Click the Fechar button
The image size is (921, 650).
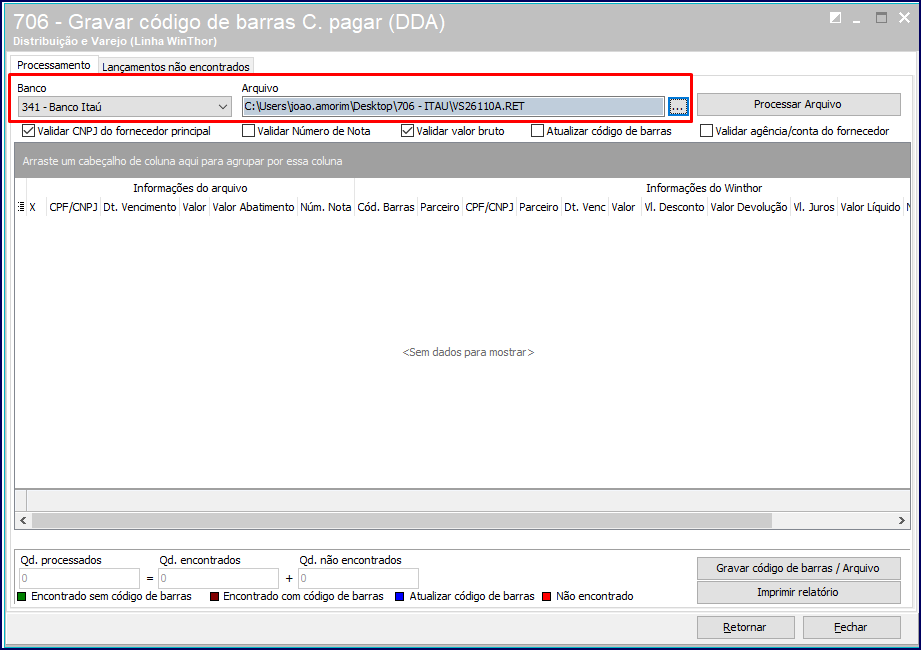click(851, 627)
